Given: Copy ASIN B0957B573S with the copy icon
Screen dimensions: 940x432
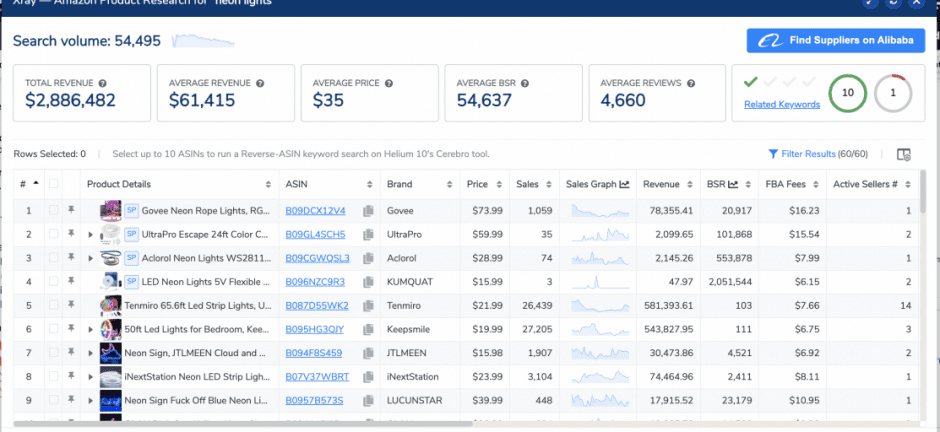Looking at the screenshot, I should 368,400.
